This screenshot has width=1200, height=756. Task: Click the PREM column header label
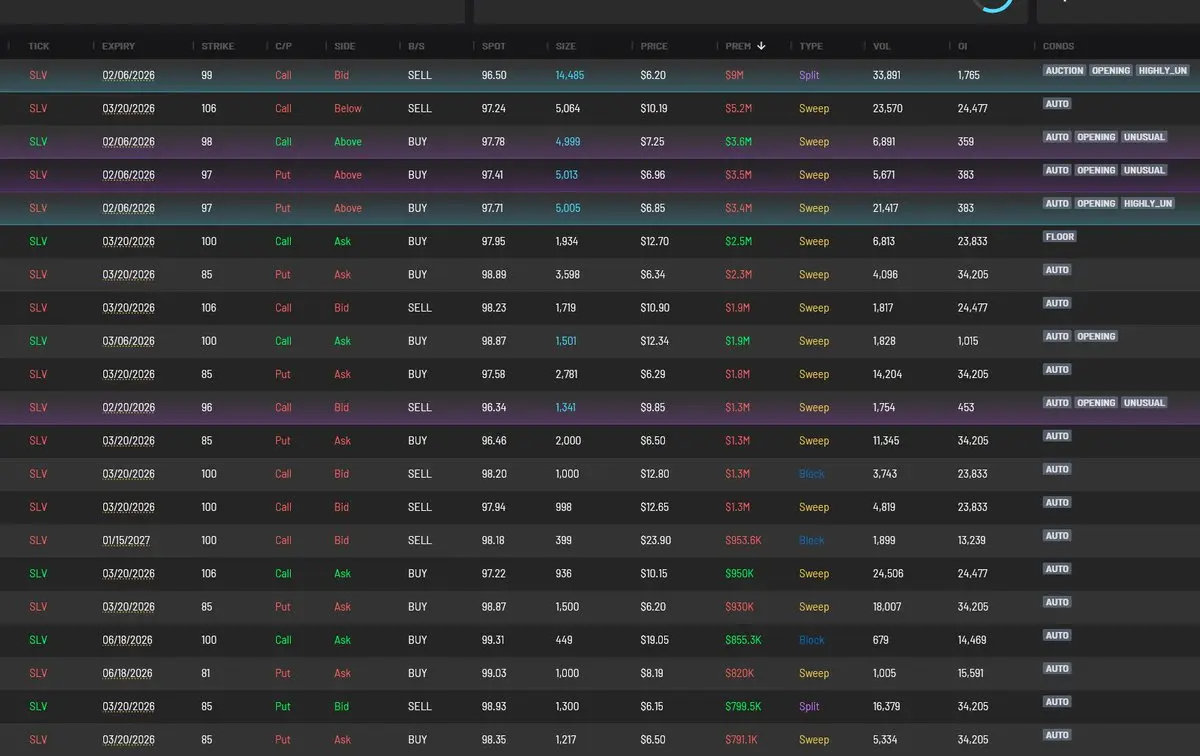[x=738, y=46]
